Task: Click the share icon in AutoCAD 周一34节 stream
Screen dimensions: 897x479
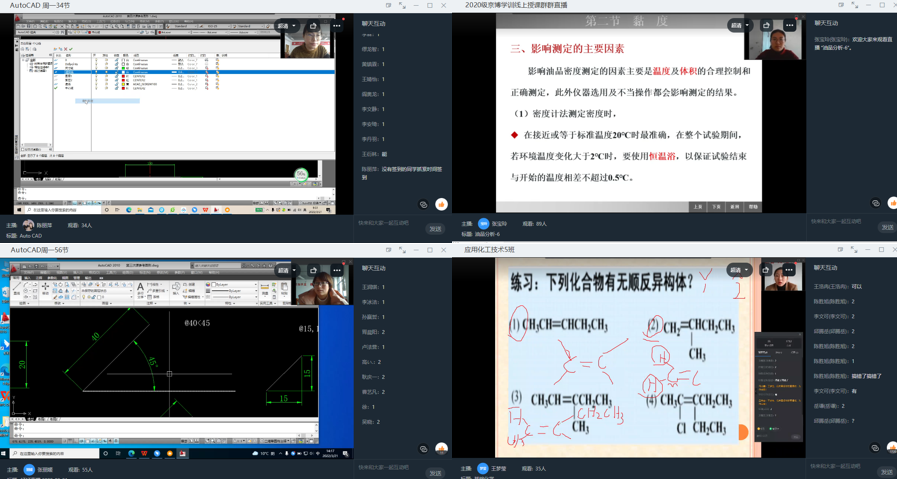Action: [313, 26]
